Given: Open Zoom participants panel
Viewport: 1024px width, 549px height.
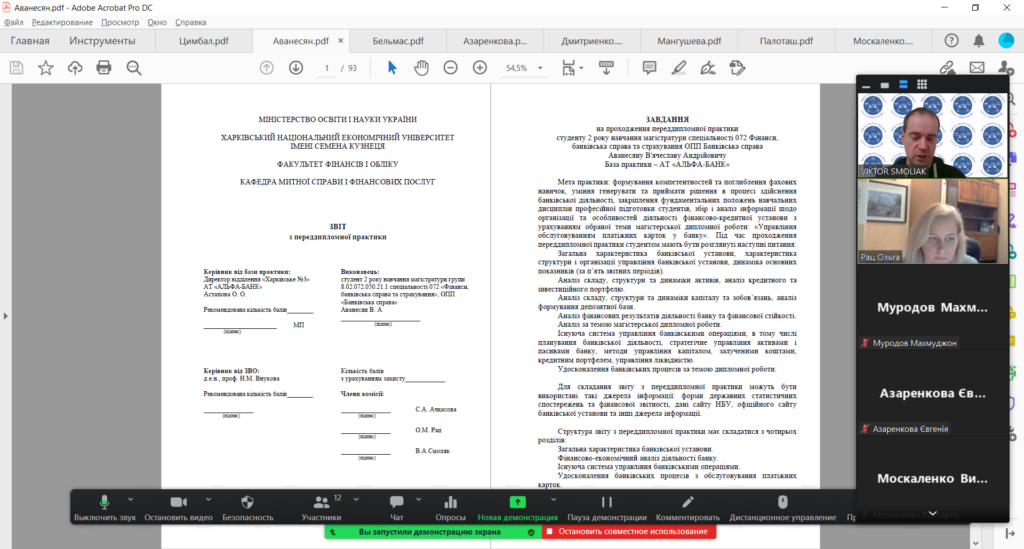Looking at the screenshot, I should pos(321,508).
